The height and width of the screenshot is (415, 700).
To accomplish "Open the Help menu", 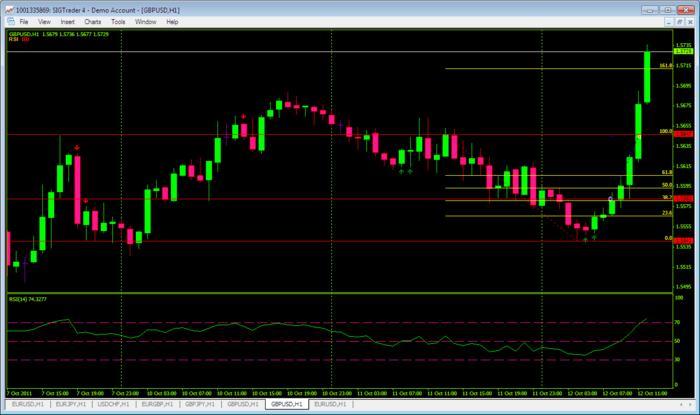I will coord(172,21).
